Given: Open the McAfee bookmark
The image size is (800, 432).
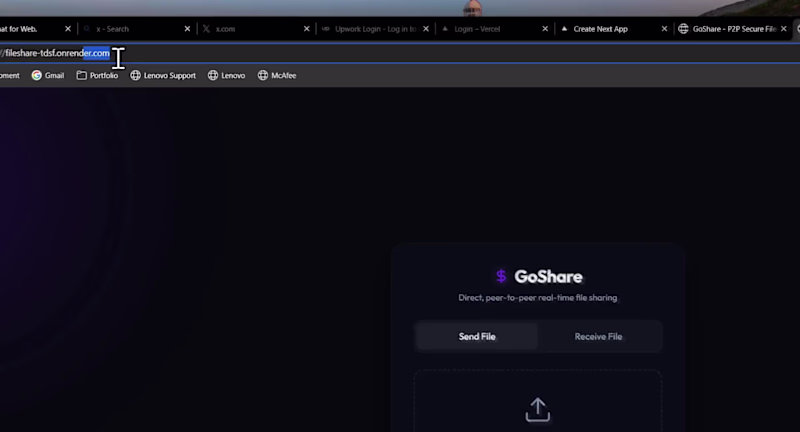Looking at the screenshot, I should pos(277,75).
